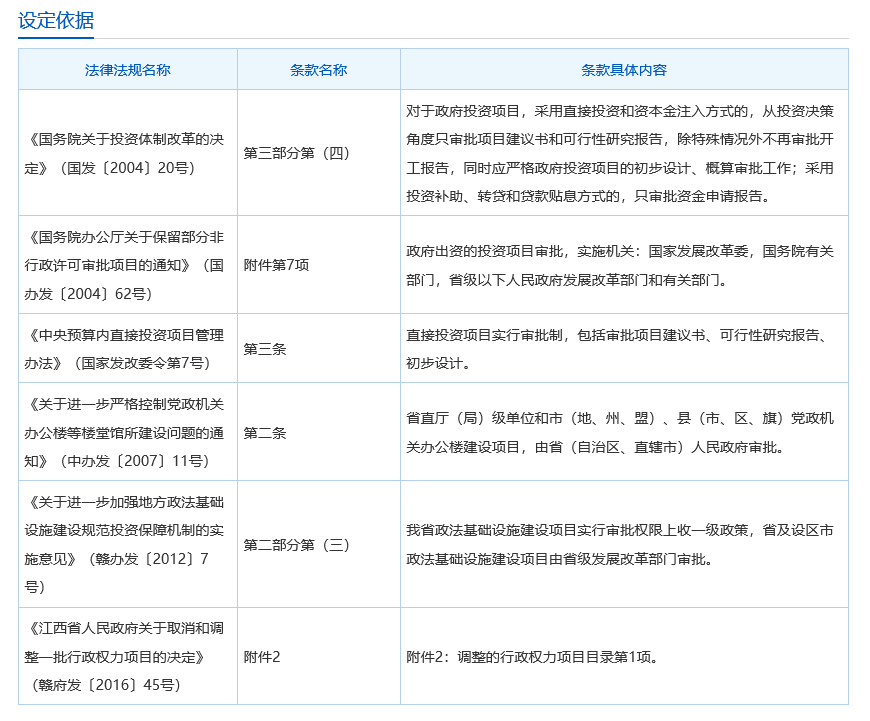Click the 法律法规名称 column header
The height and width of the screenshot is (721, 870).
(128, 70)
